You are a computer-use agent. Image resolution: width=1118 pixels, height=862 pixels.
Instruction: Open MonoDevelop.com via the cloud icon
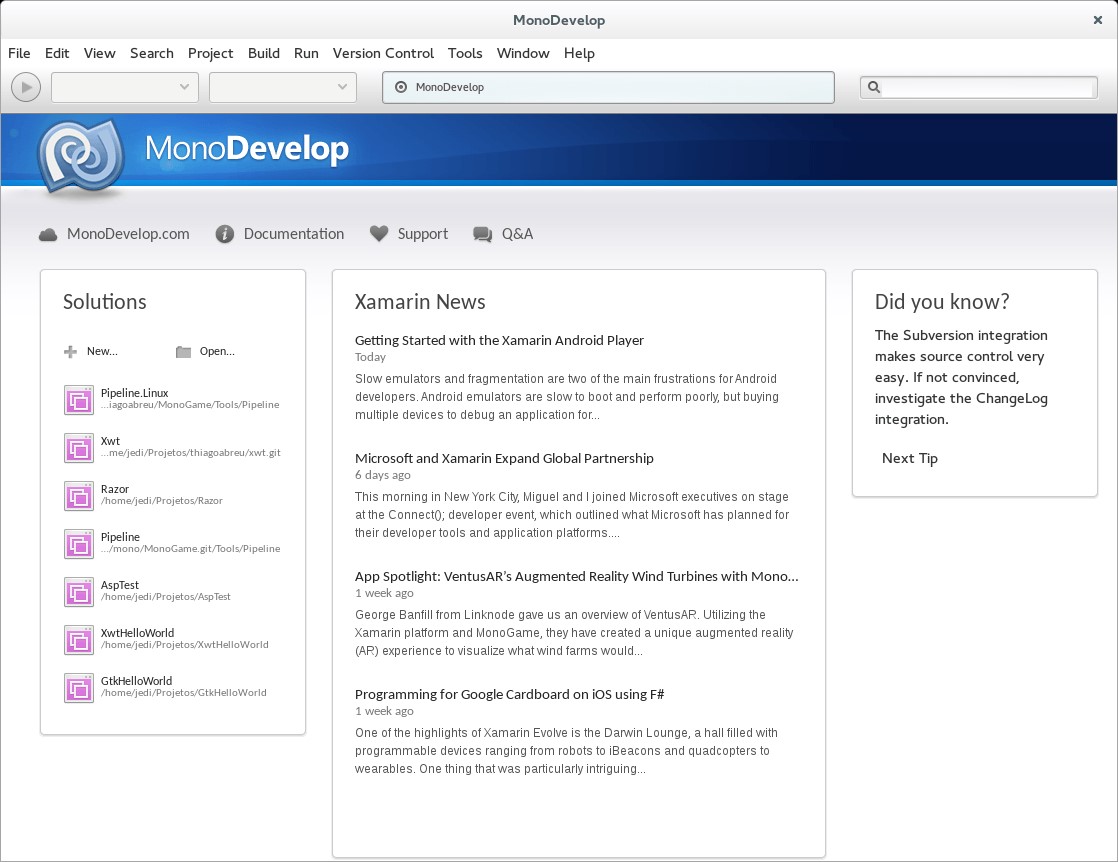47,233
